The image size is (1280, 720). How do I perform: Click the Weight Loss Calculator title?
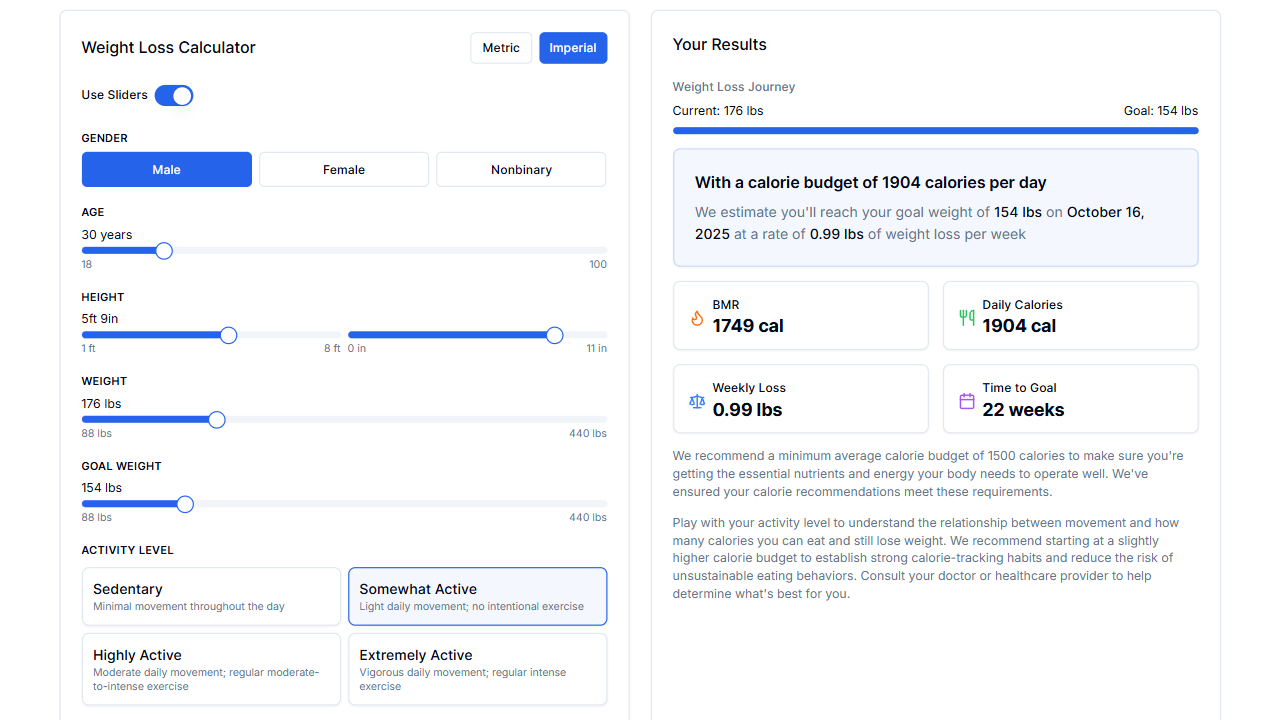coord(169,48)
